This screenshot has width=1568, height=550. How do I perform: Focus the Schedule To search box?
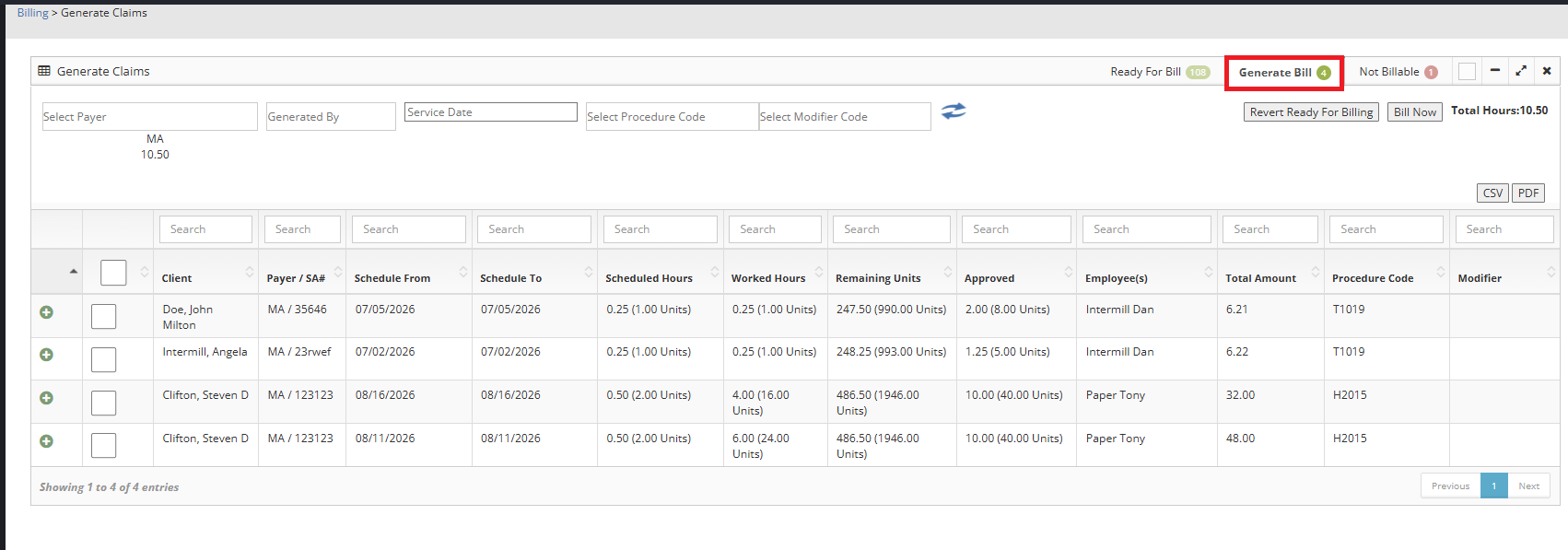tap(534, 229)
